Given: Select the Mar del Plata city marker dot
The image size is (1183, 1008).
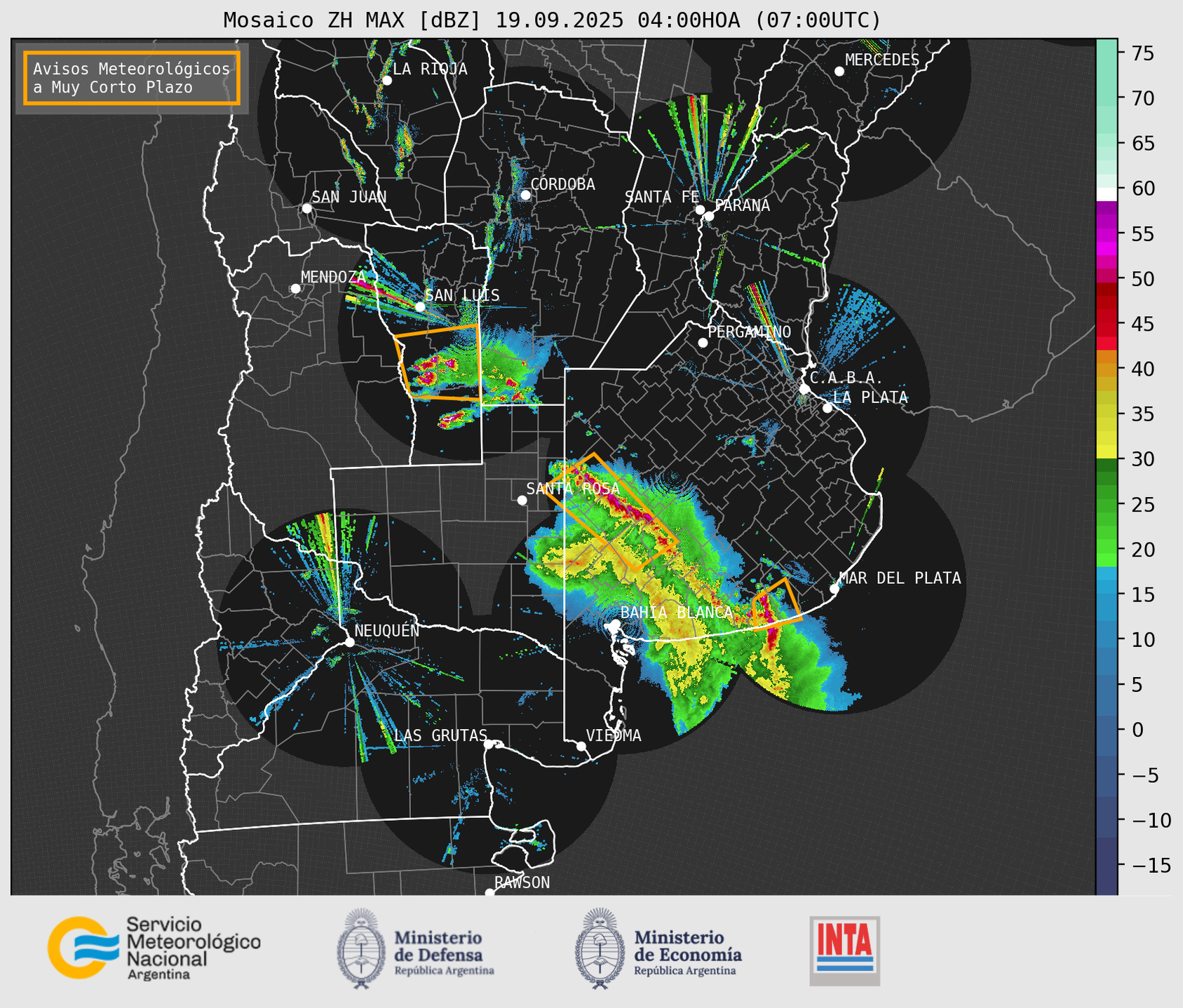Looking at the screenshot, I should click(x=834, y=589).
